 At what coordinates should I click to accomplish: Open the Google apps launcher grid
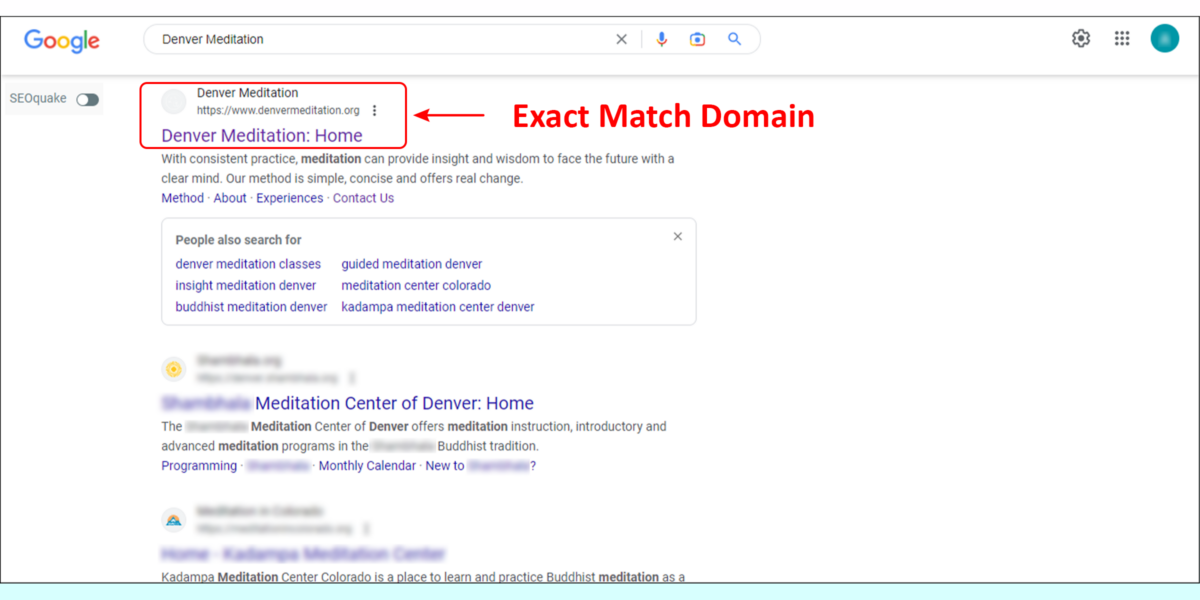tap(1121, 37)
